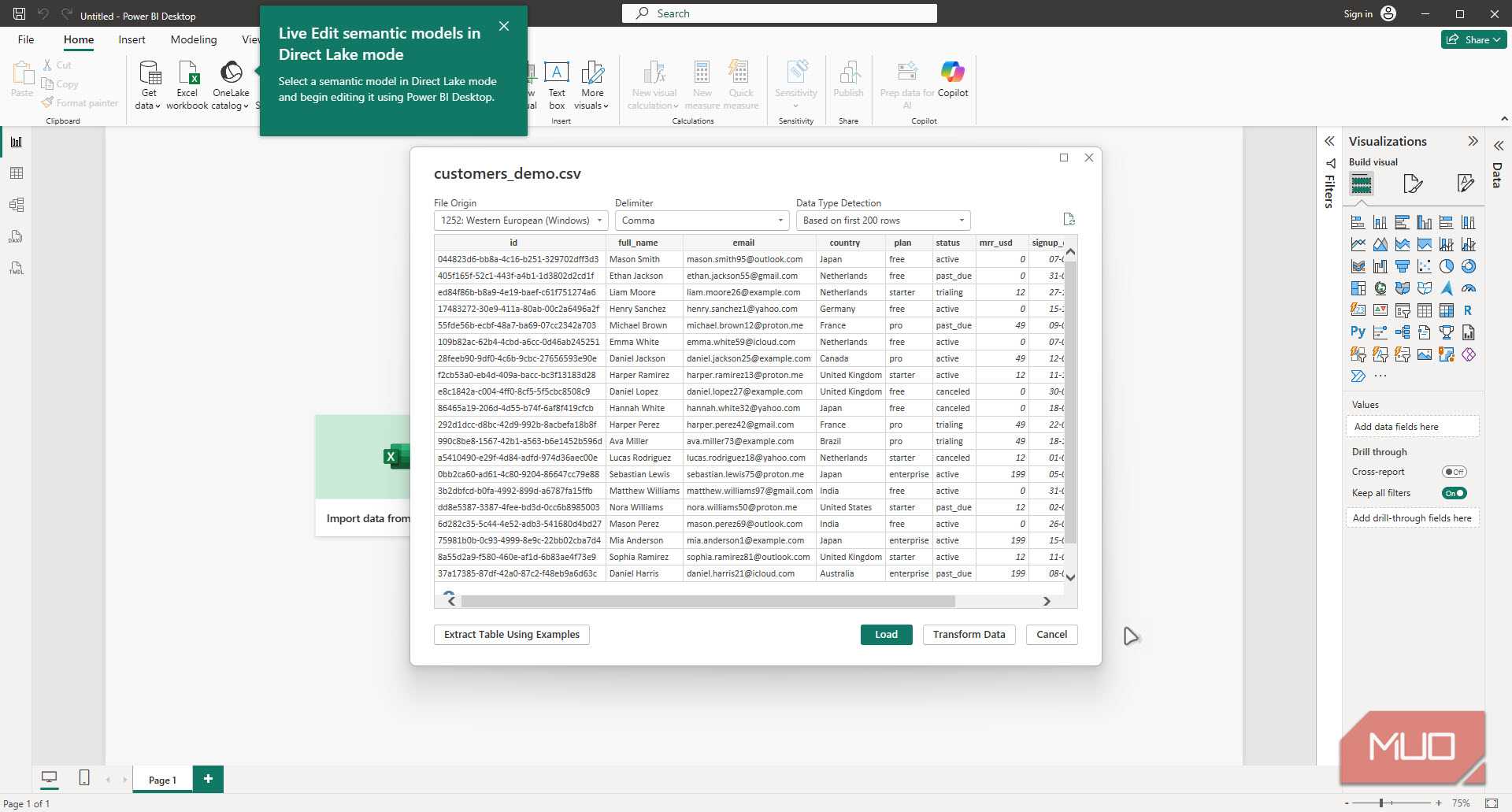This screenshot has height=812, width=1512.
Task: Click the email column header
Action: (x=743, y=243)
